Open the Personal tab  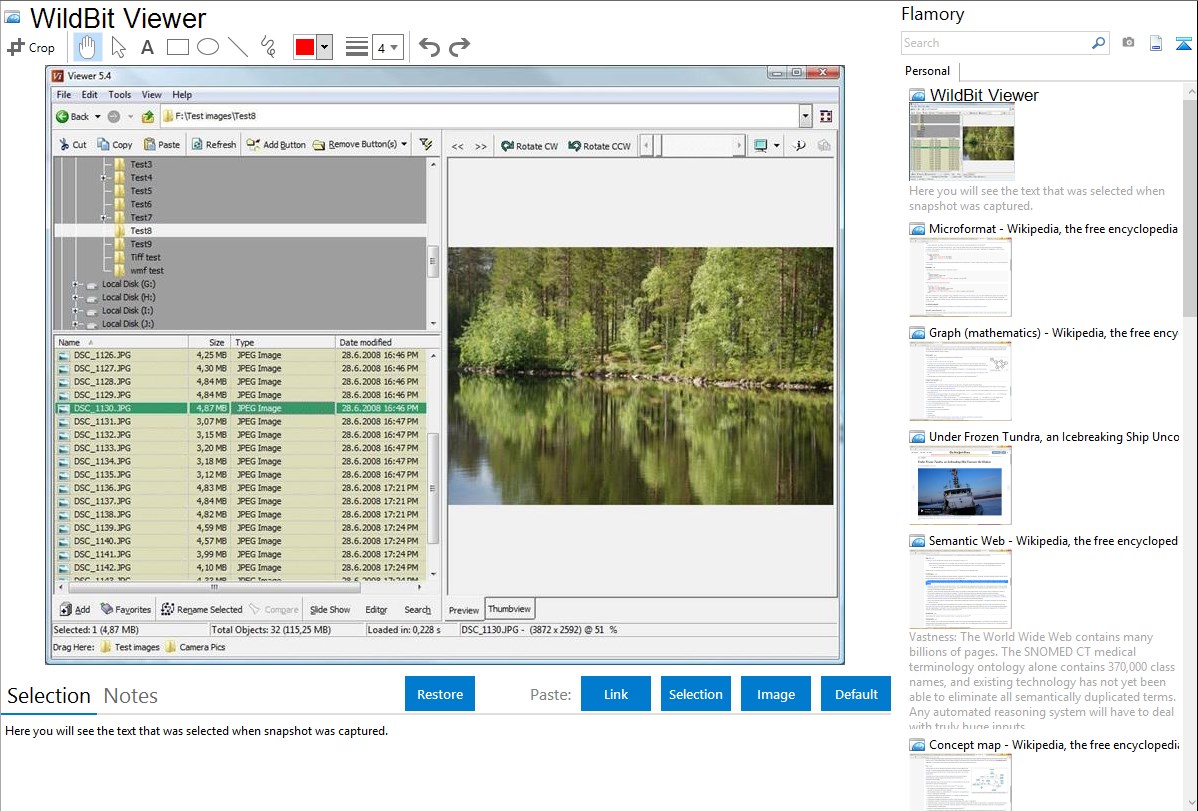(x=927, y=71)
